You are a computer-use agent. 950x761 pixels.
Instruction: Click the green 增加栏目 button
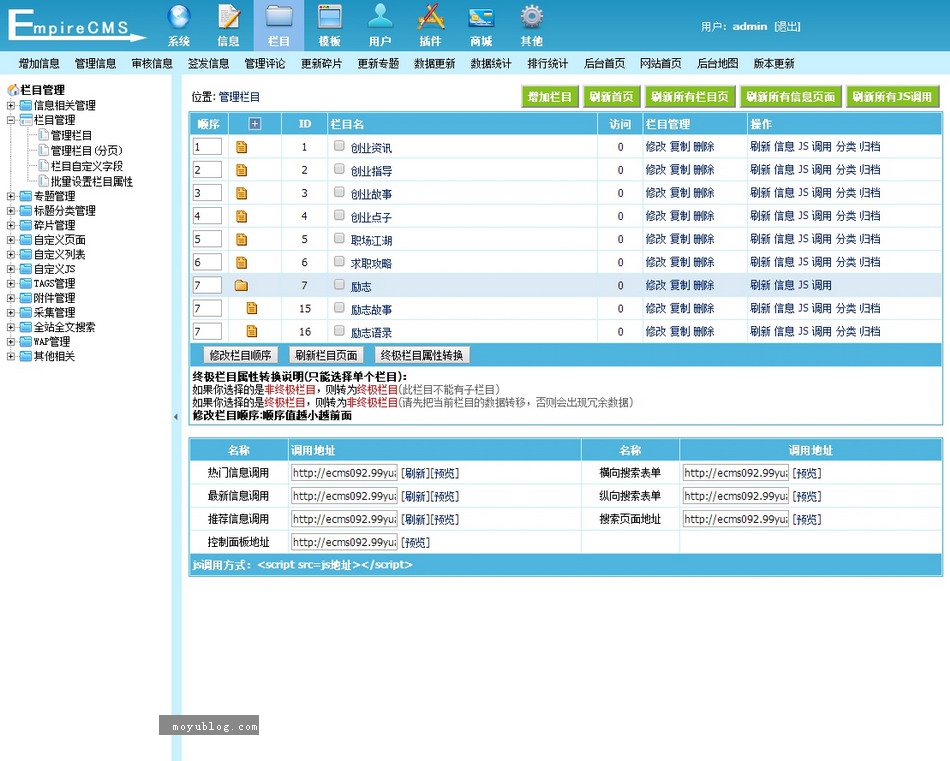[550, 97]
